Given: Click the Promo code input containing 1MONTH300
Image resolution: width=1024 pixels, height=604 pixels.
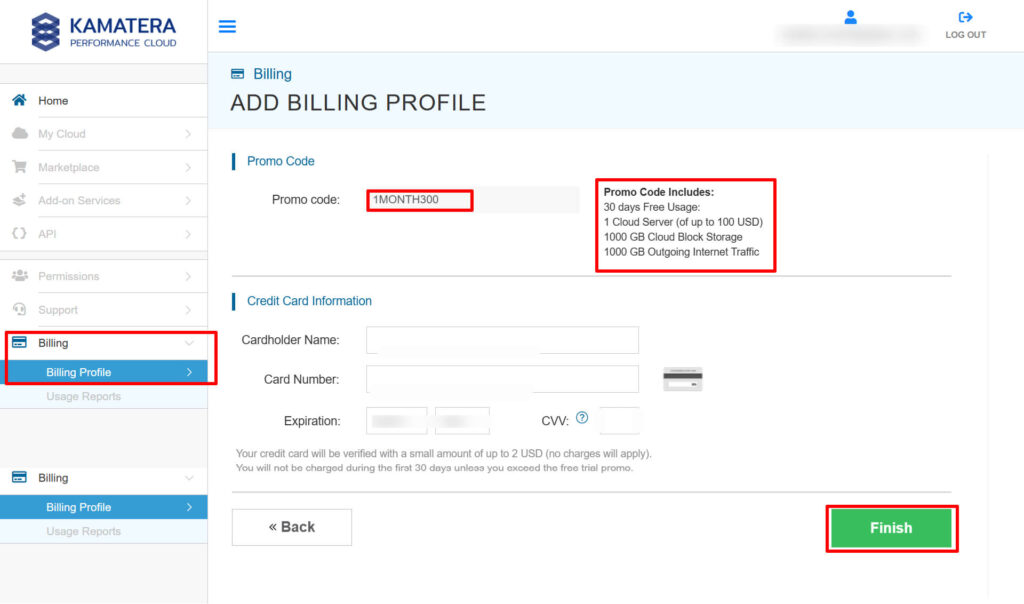Looking at the screenshot, I should coord(419,200).
